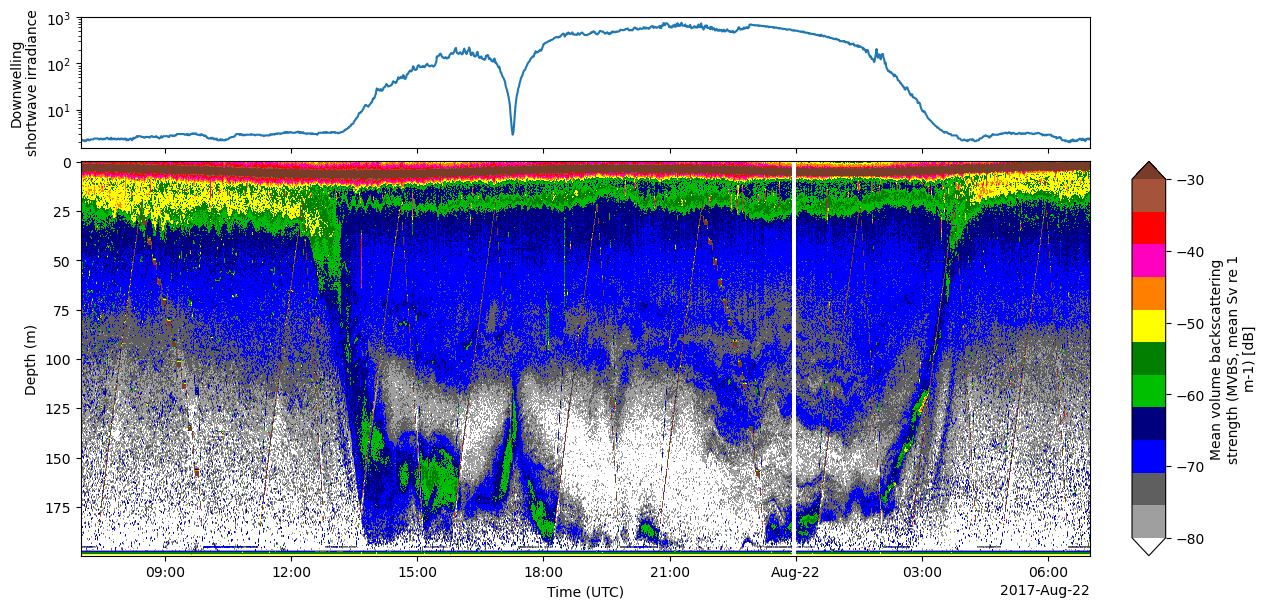This screenshot has width=1266, height=609.
Task: Click the bright blue colorbar segment
Action: pos(1148,457)
